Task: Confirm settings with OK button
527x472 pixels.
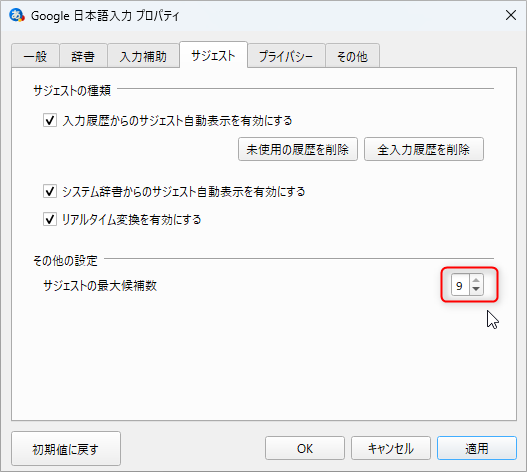Action: 305,448
